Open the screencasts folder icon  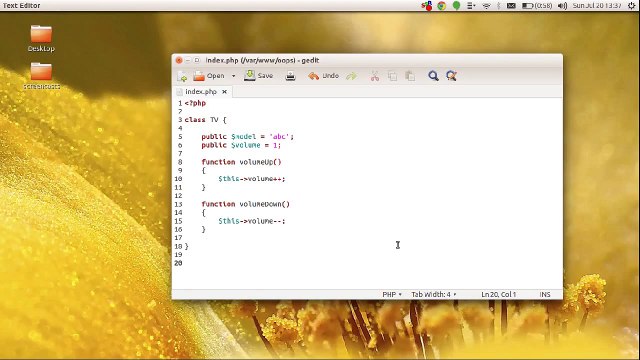point(41,76)
